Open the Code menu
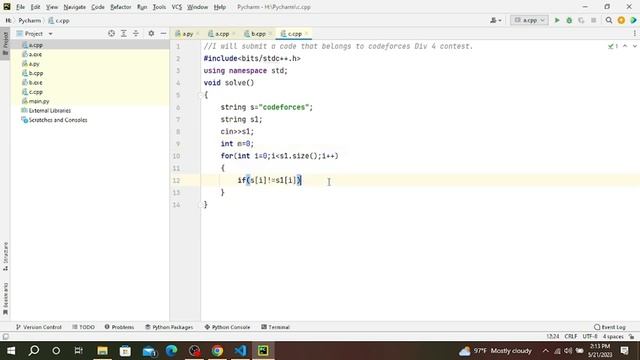The image size is (640, 360). 98,7
